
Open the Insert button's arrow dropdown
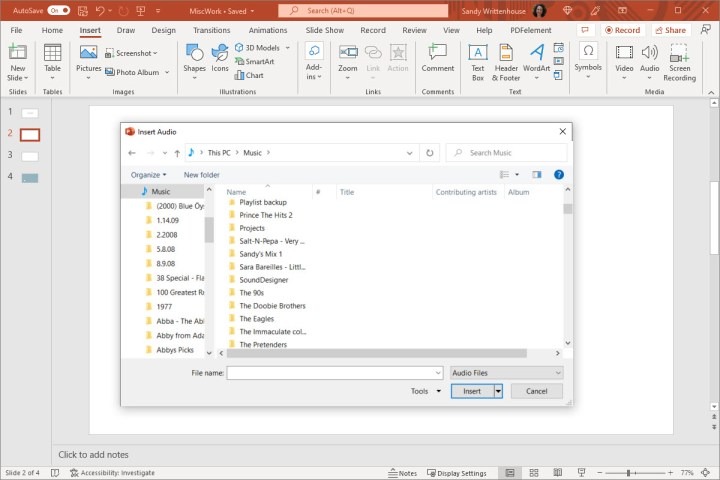(x=498, y=391)
